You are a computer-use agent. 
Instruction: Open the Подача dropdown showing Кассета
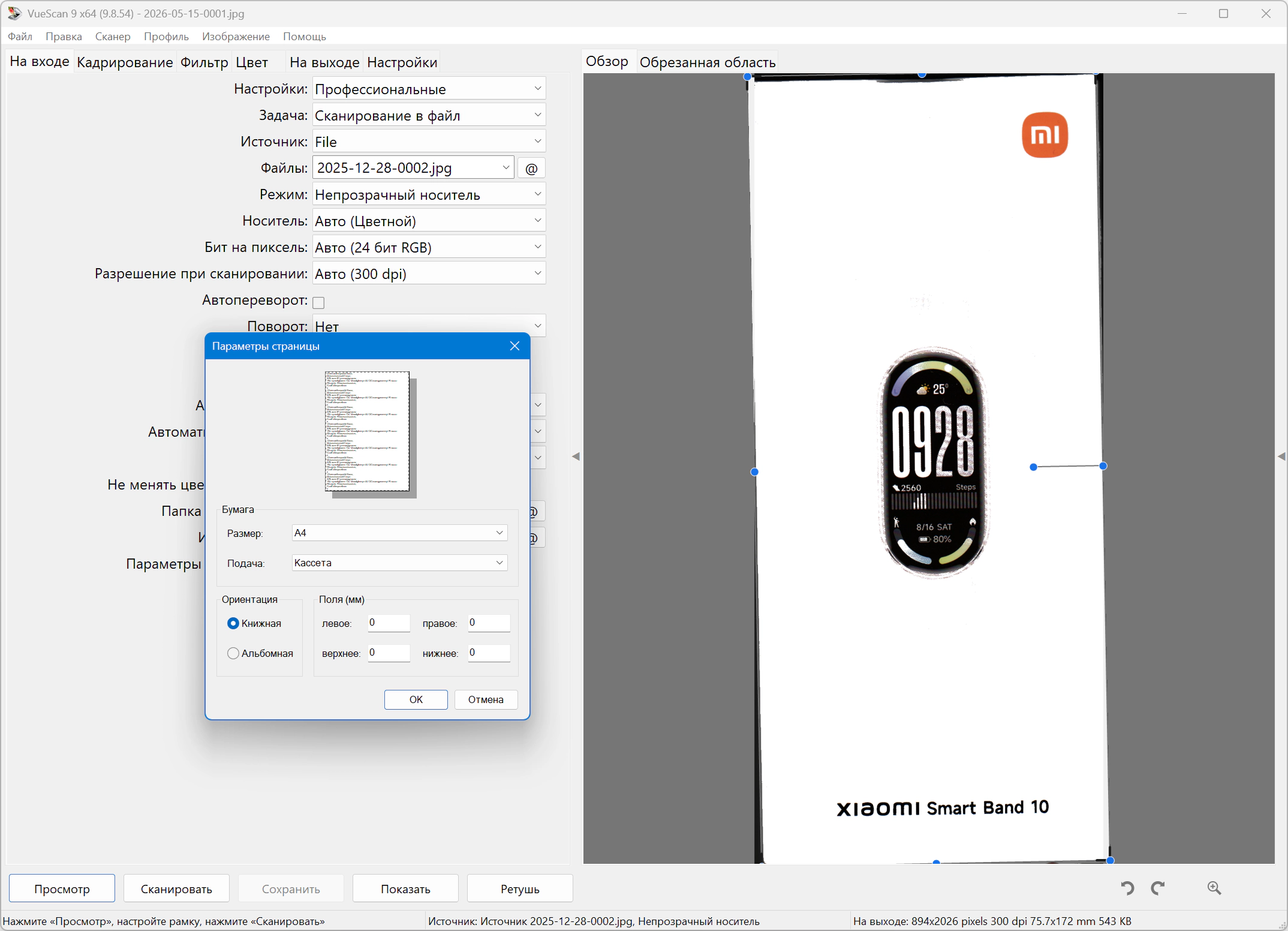(x=400, y=563)
